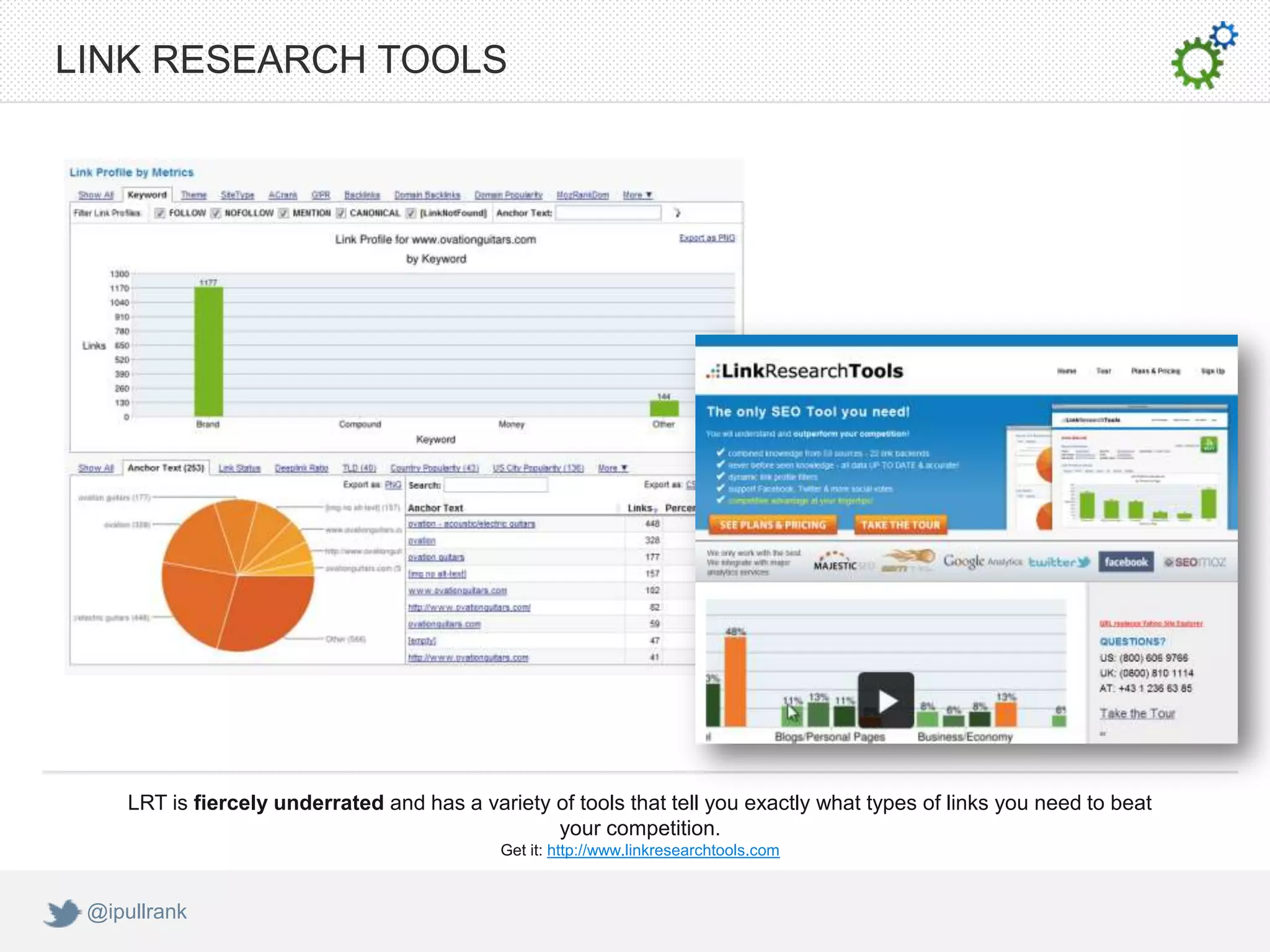
Task: Click the twitter logo in partner strip
Action: 1059,562
